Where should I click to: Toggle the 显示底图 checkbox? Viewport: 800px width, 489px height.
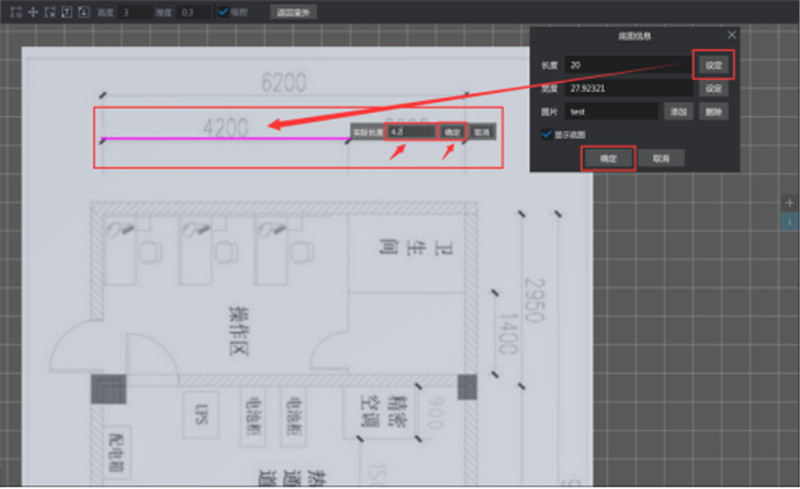(547, 133)
